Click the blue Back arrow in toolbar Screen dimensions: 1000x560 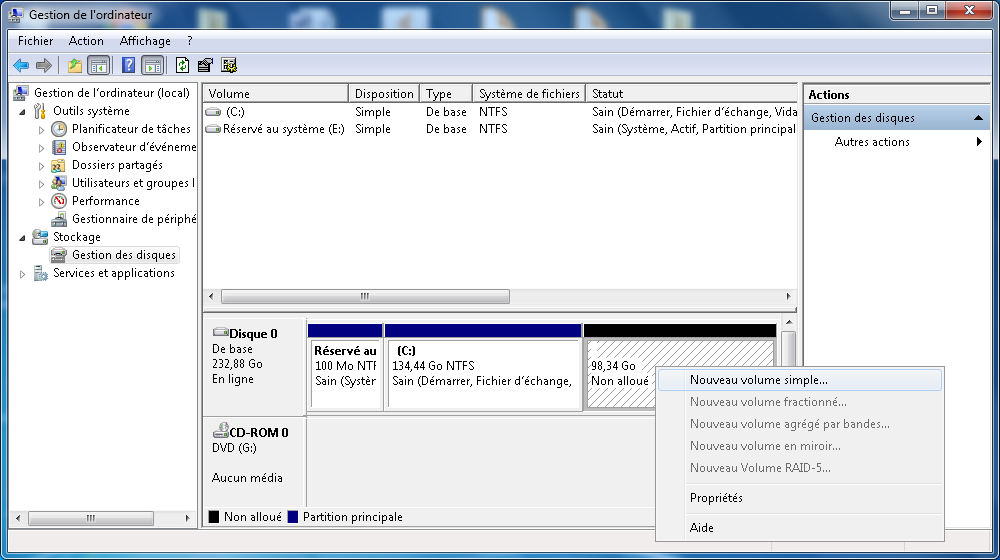[21, 65]
